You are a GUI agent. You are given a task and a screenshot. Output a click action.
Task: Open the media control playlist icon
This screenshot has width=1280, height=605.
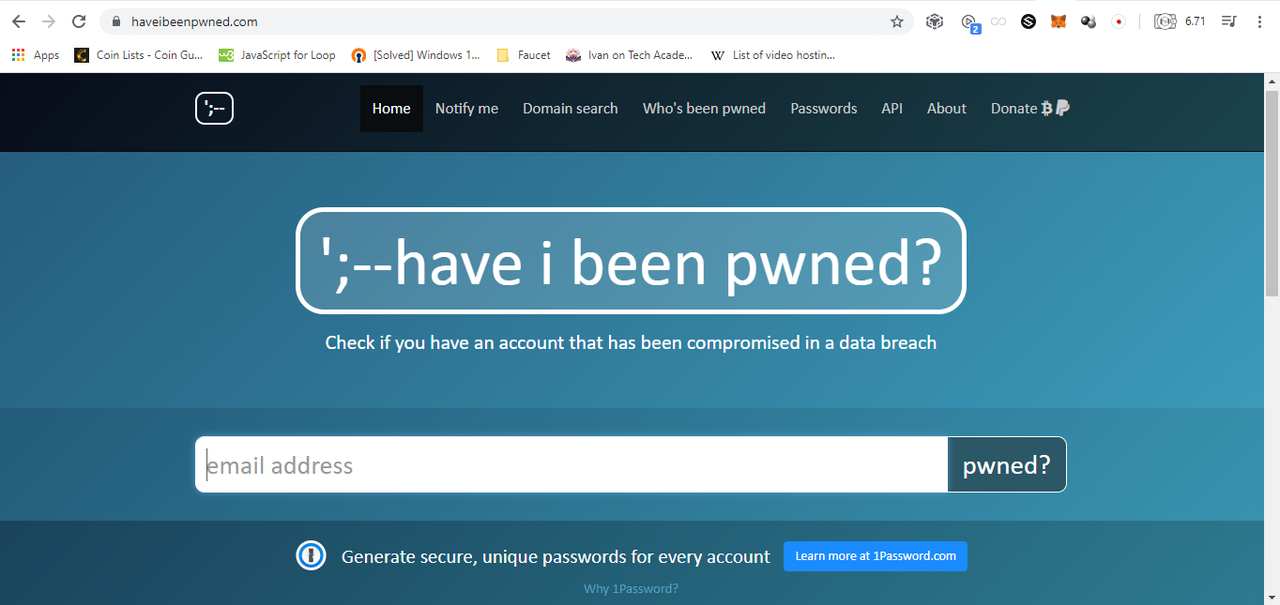(1230, 21)
